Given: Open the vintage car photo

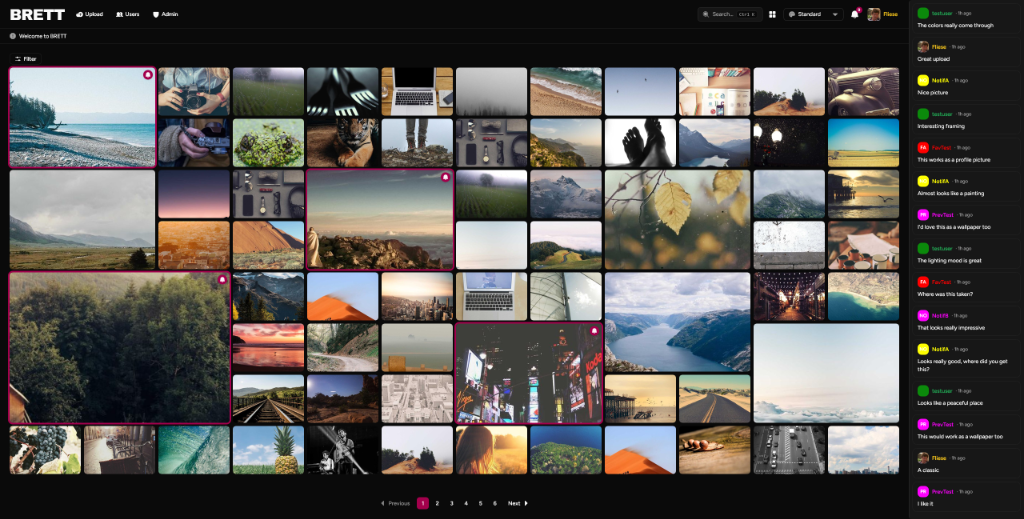Looking at the screenshot, I should click(863, 92).
